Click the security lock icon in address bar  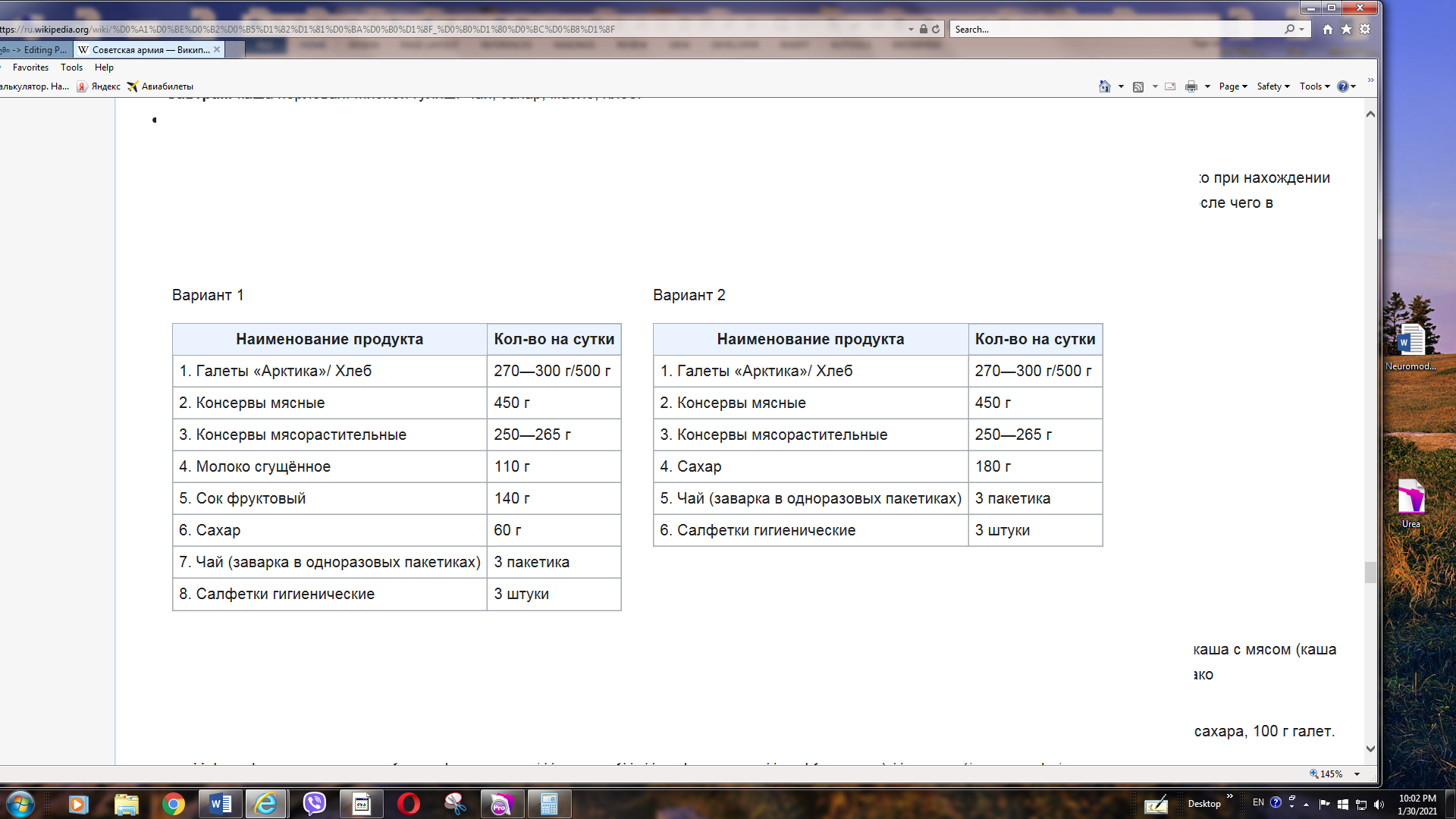point(923,29)
